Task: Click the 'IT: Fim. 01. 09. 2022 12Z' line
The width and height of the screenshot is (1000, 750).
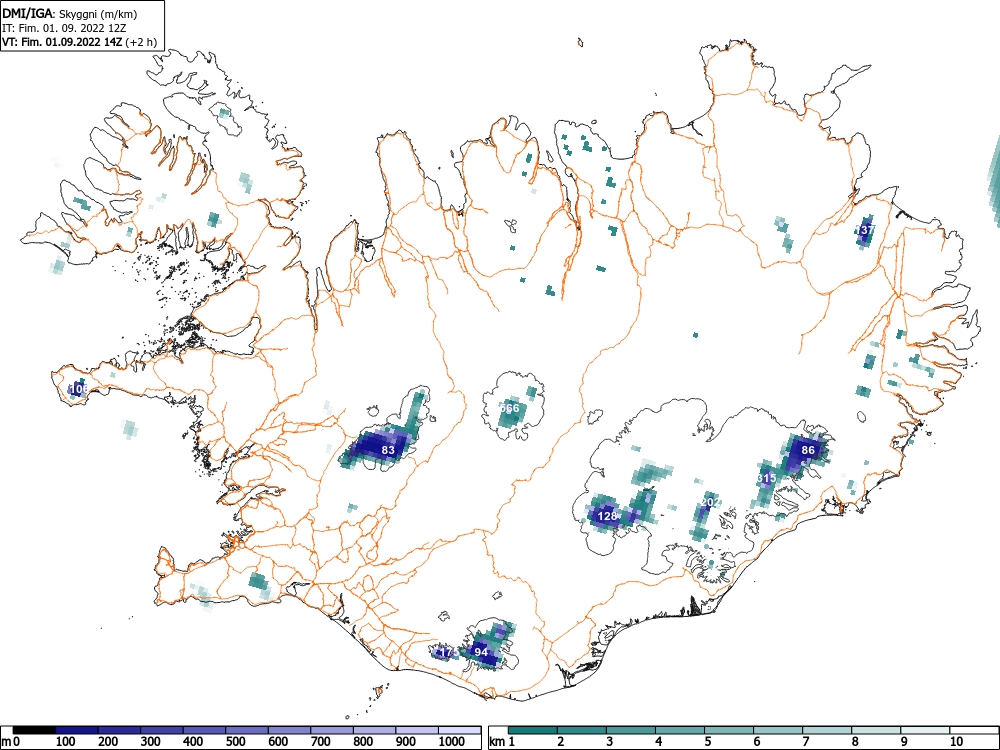Action: 64,28
